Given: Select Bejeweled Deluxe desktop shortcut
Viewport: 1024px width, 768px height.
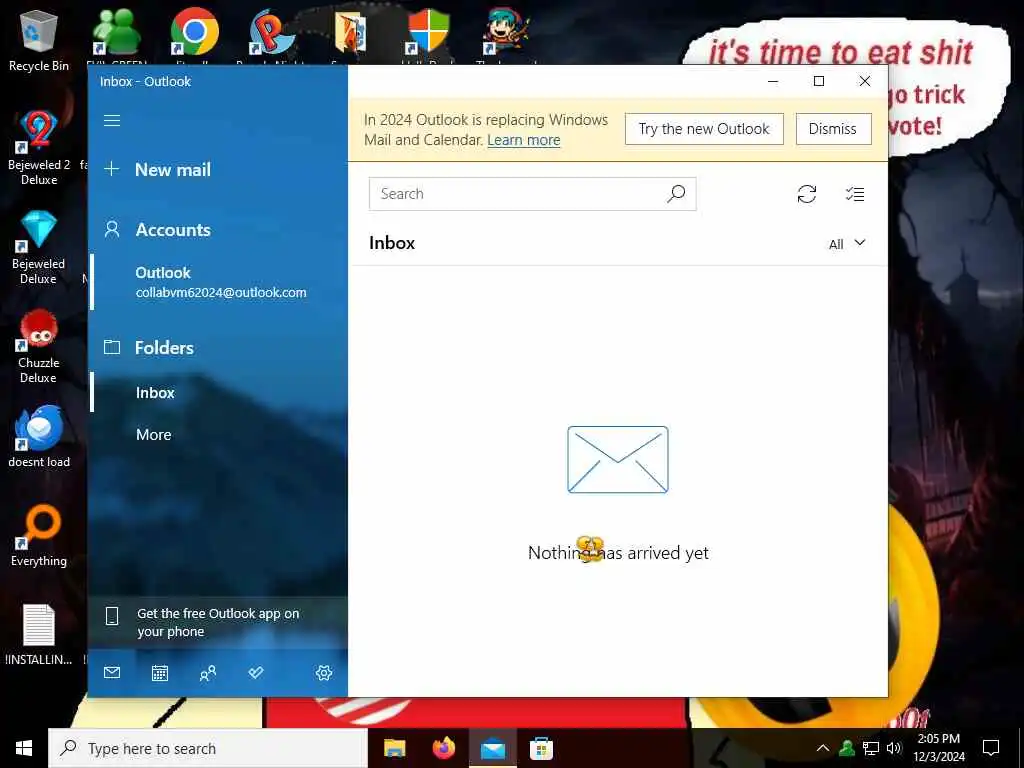Looking at the screenshot, I should 39,247.
